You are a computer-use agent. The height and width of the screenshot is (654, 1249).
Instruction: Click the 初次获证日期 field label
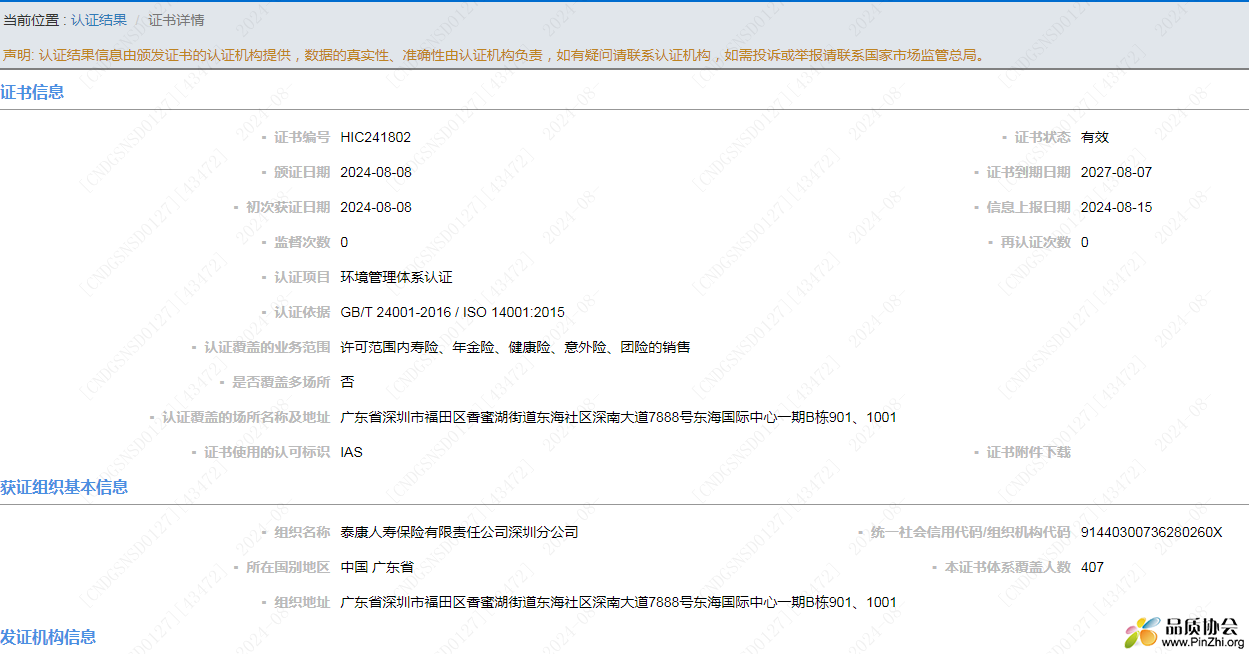[x=288, y=207]
